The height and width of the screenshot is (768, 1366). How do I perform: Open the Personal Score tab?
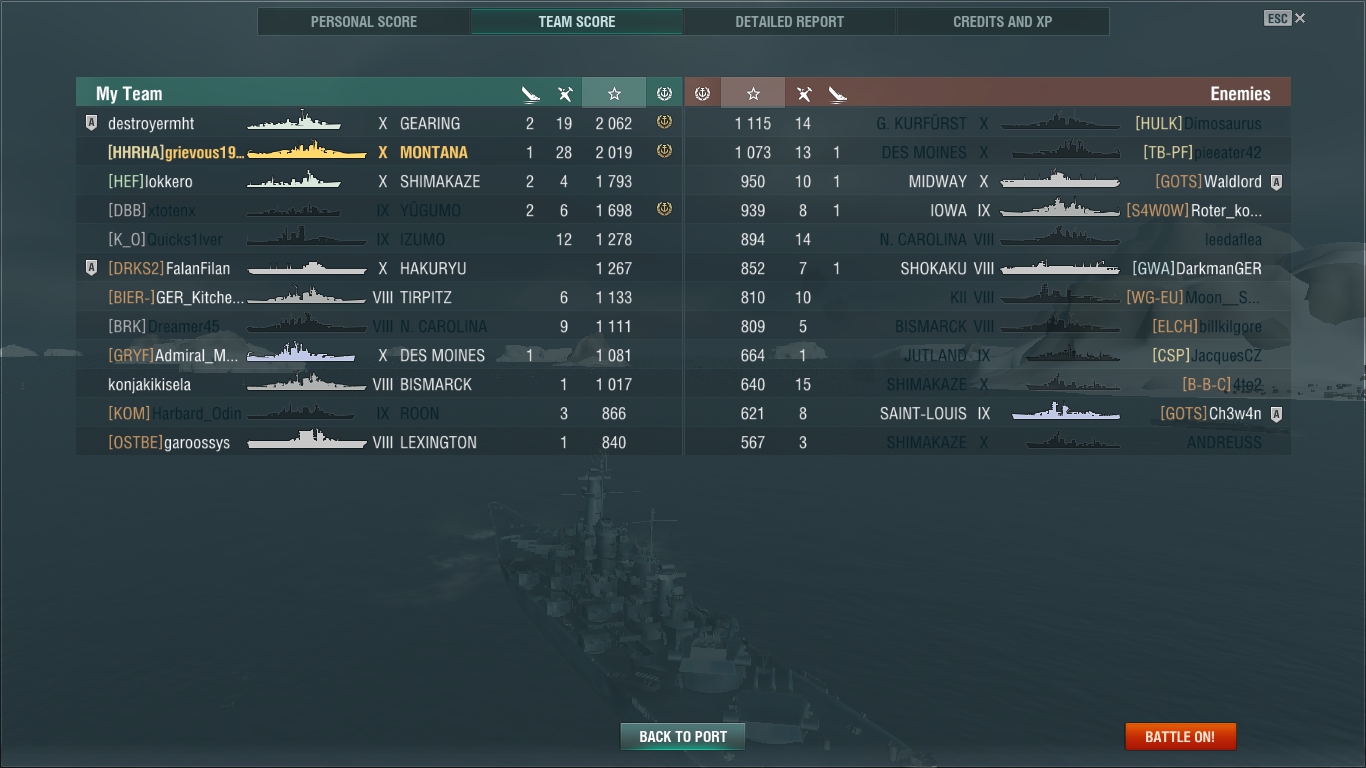364,21
